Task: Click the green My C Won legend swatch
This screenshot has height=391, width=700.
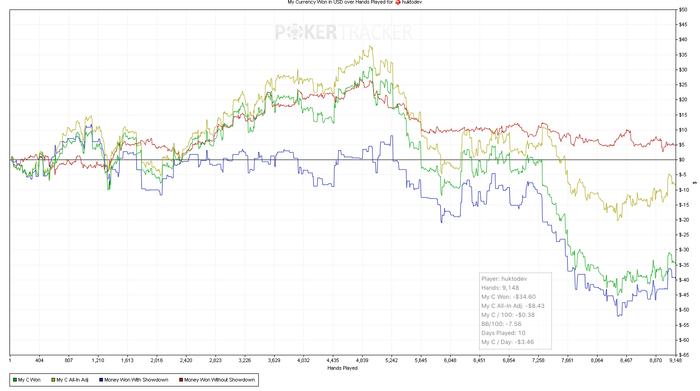Action: (x=15, y=380)
